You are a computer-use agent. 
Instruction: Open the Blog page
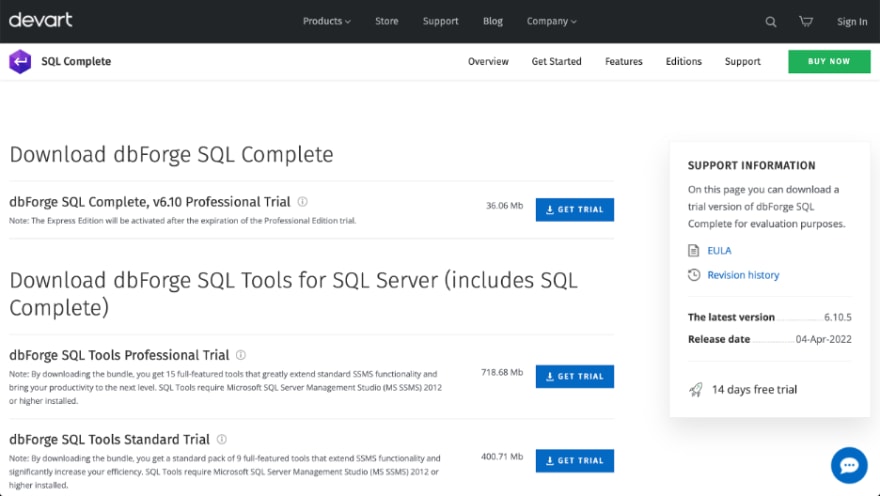[493, 21]
